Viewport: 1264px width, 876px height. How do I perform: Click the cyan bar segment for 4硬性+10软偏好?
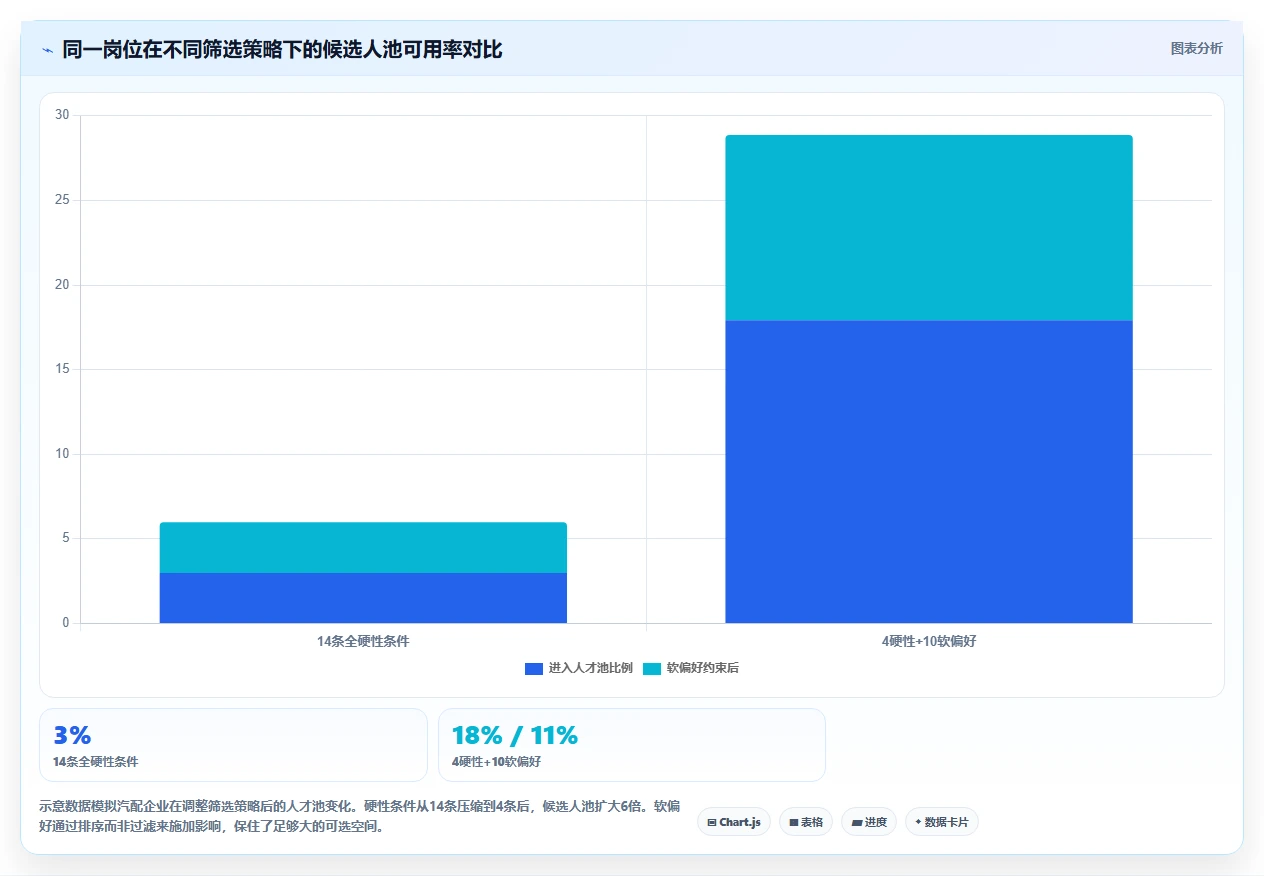929,228
